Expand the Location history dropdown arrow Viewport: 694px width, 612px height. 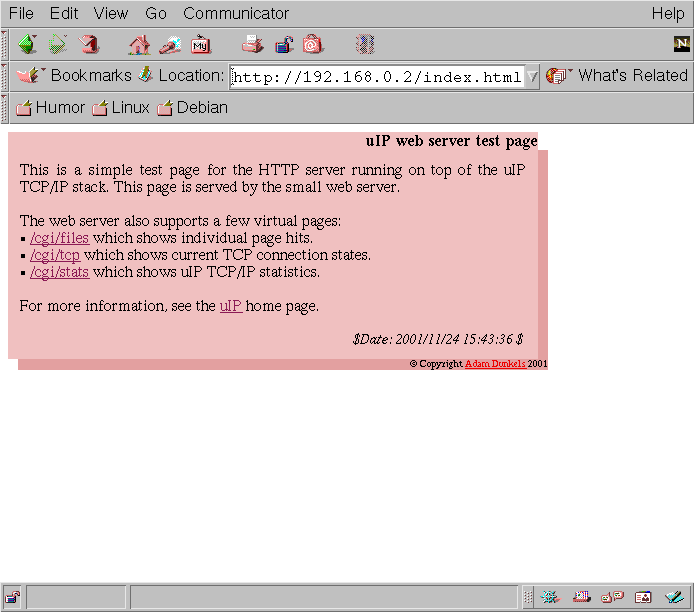point(532,77)
